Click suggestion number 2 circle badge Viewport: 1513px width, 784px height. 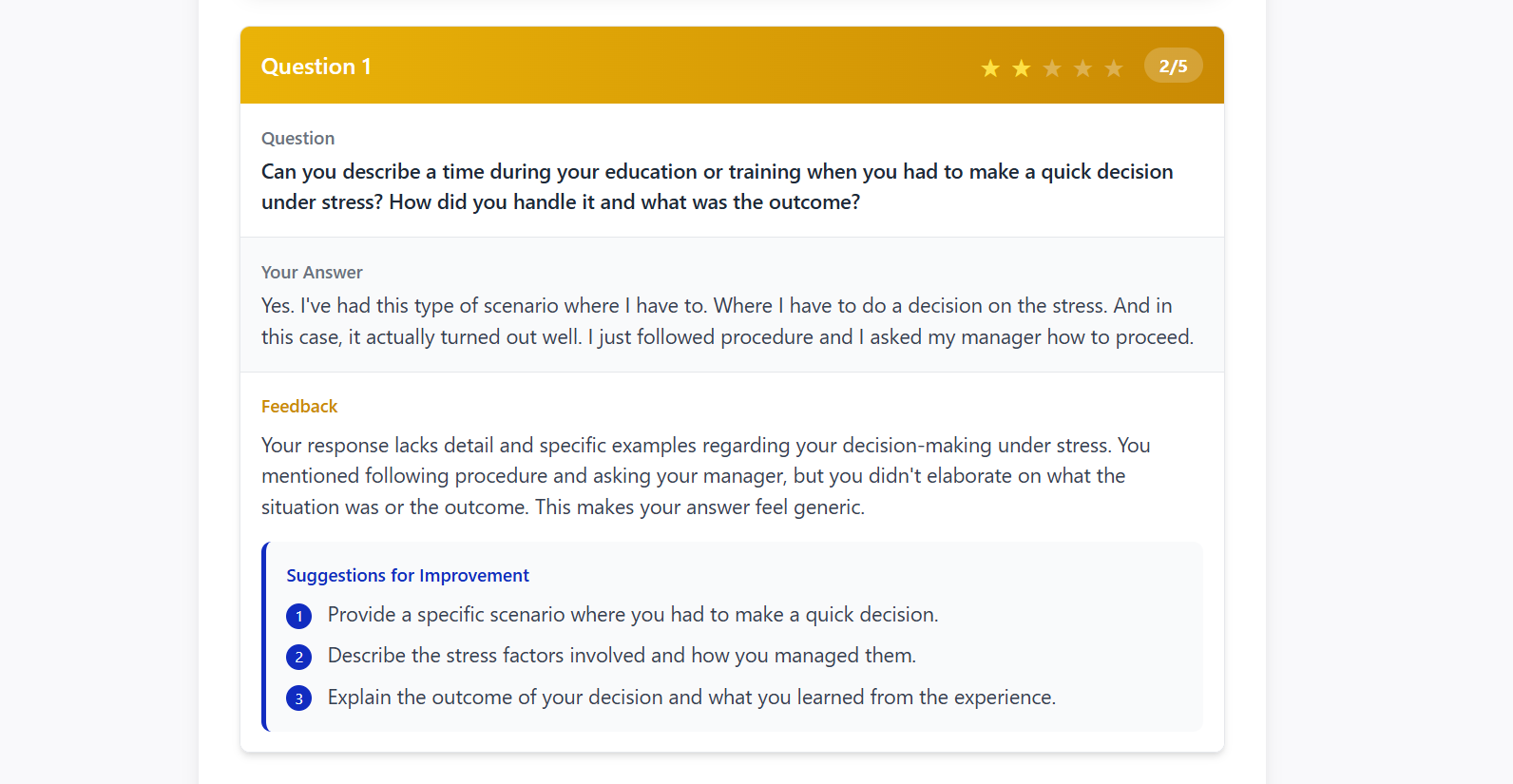298,657
